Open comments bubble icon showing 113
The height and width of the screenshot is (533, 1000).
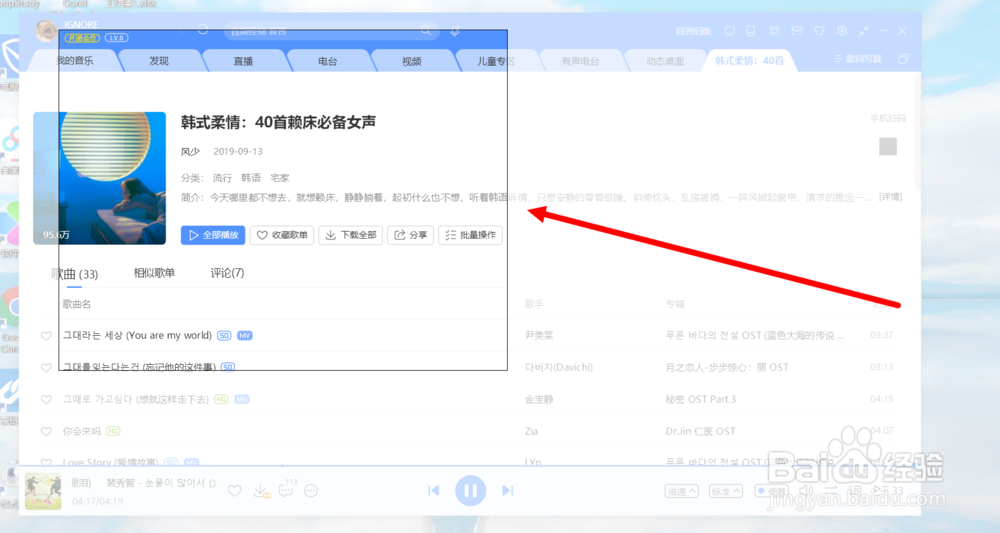[x=286, y=490]
